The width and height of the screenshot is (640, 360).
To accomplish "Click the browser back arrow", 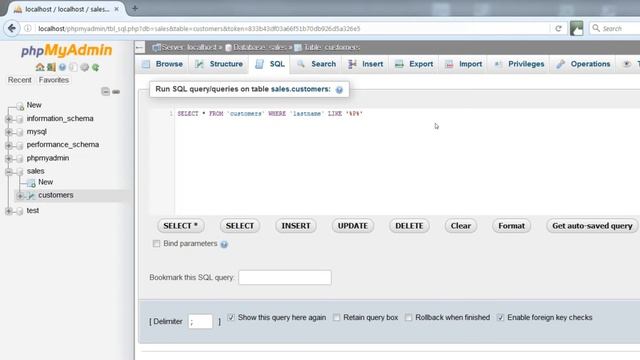I will [12, 28].
